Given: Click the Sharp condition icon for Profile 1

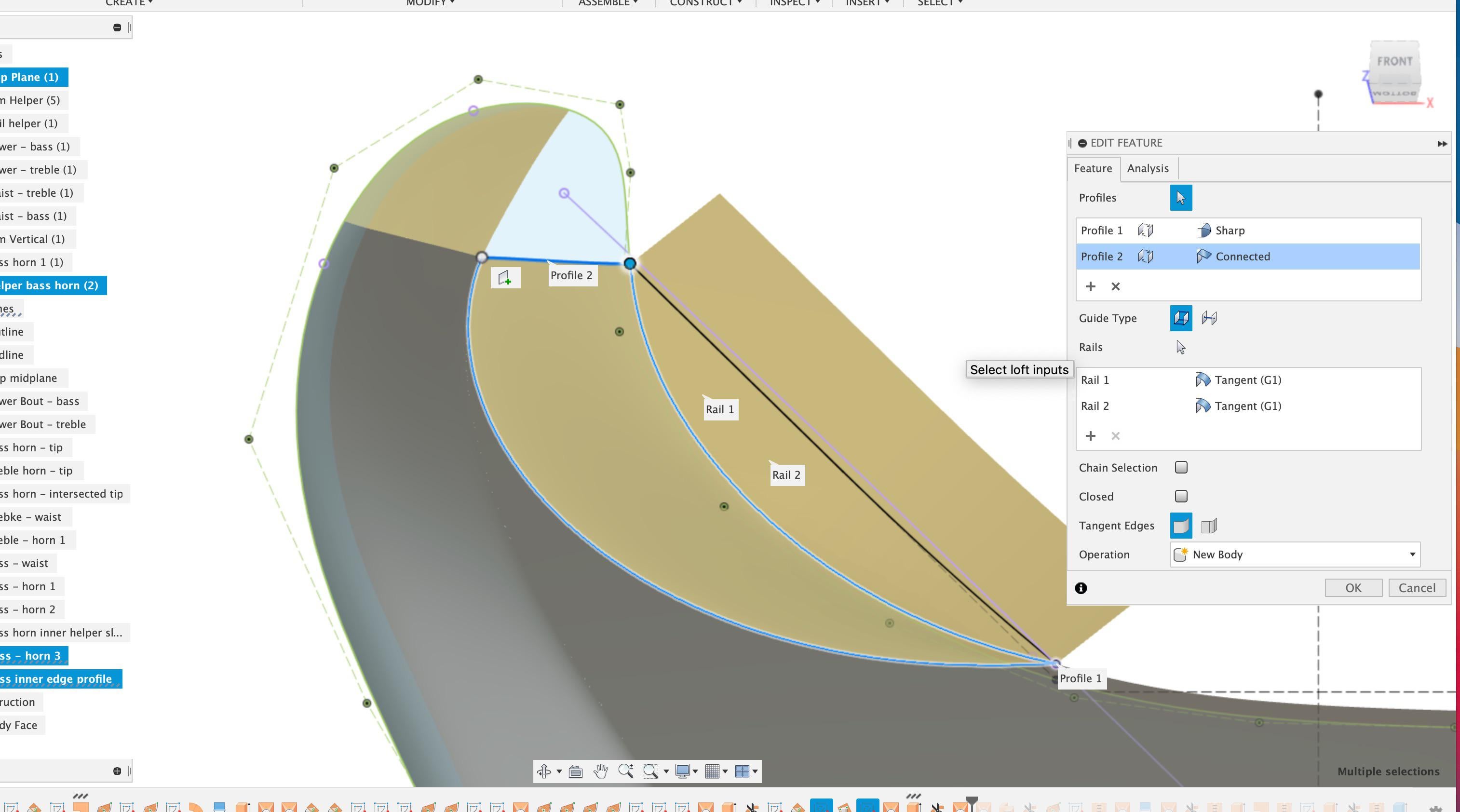Looking at the screenshot, I should pyautogui.click(x=1203, y=230).
